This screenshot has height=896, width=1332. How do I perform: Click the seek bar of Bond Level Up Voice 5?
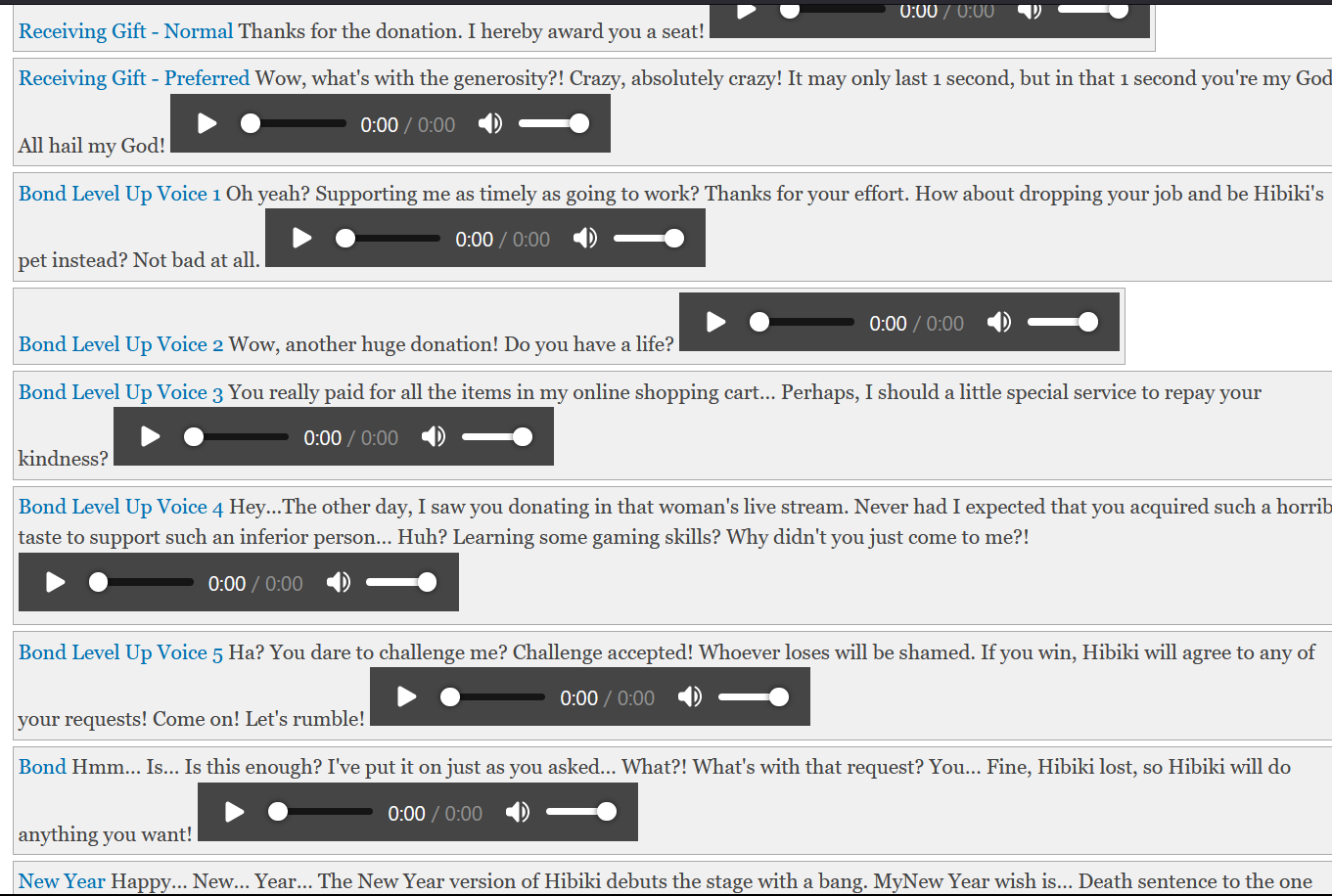[493, 696]
